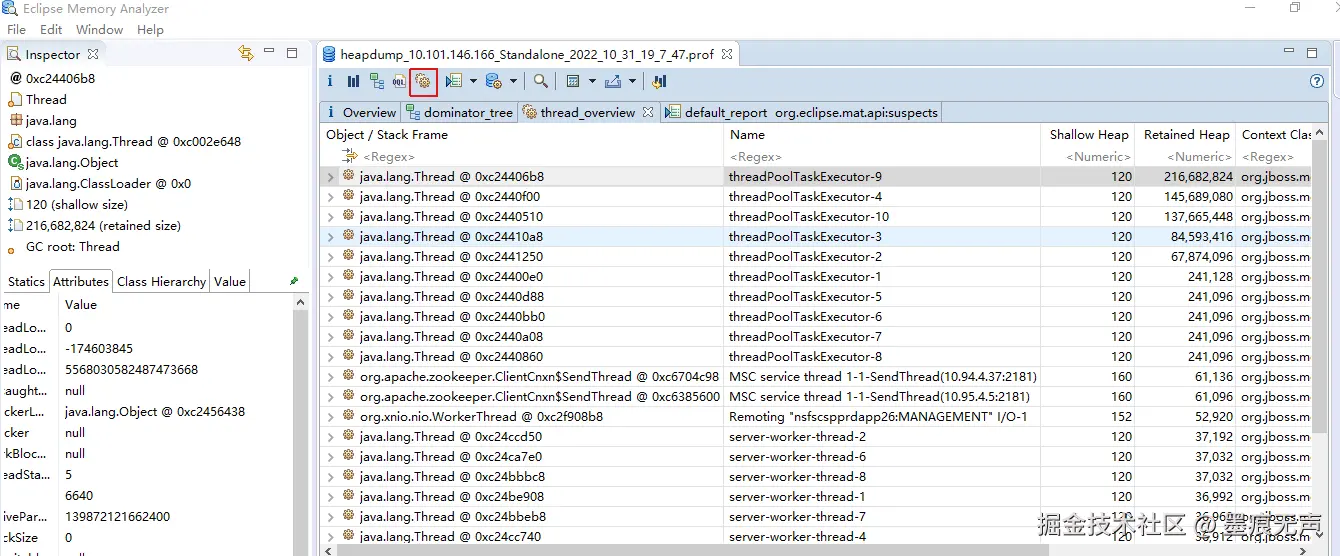Click the Retained Heap numeric filter field
This screenshot has width=1340, height=556.
1186,157
